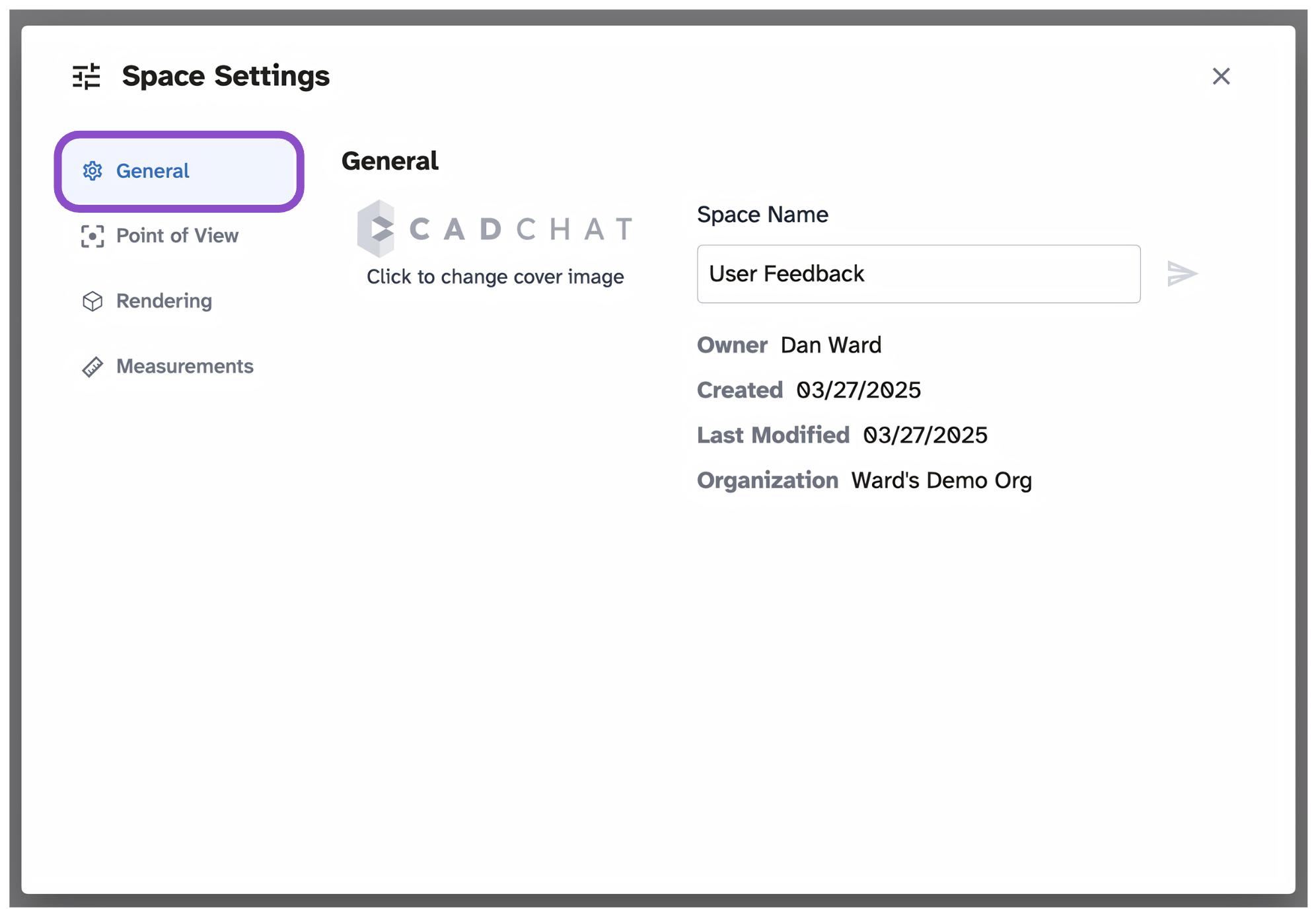Click the Space Settings sliders icon

tap(87, 77)
